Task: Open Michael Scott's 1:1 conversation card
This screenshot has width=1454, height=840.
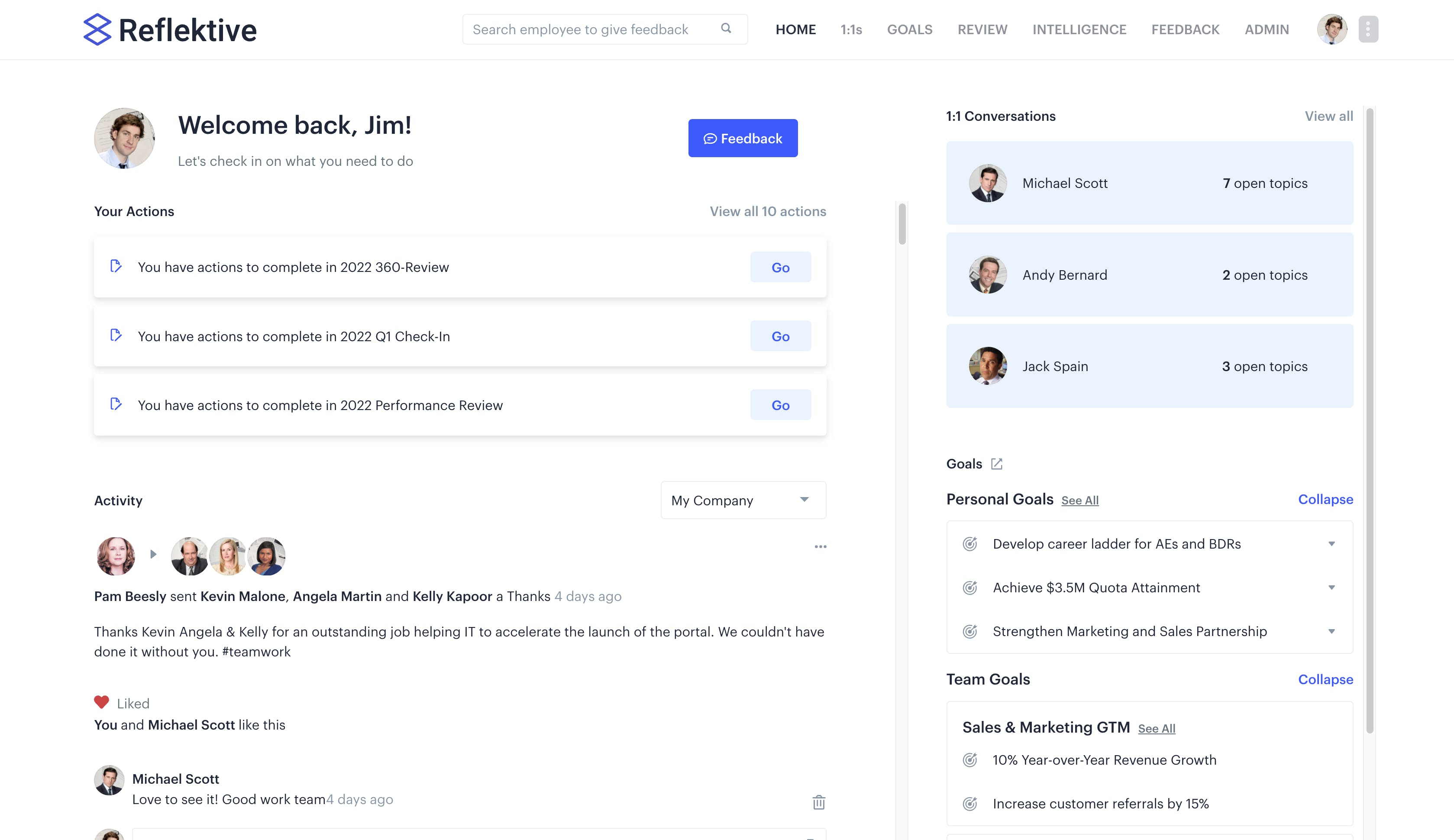Action: (x=1149, y=183)
